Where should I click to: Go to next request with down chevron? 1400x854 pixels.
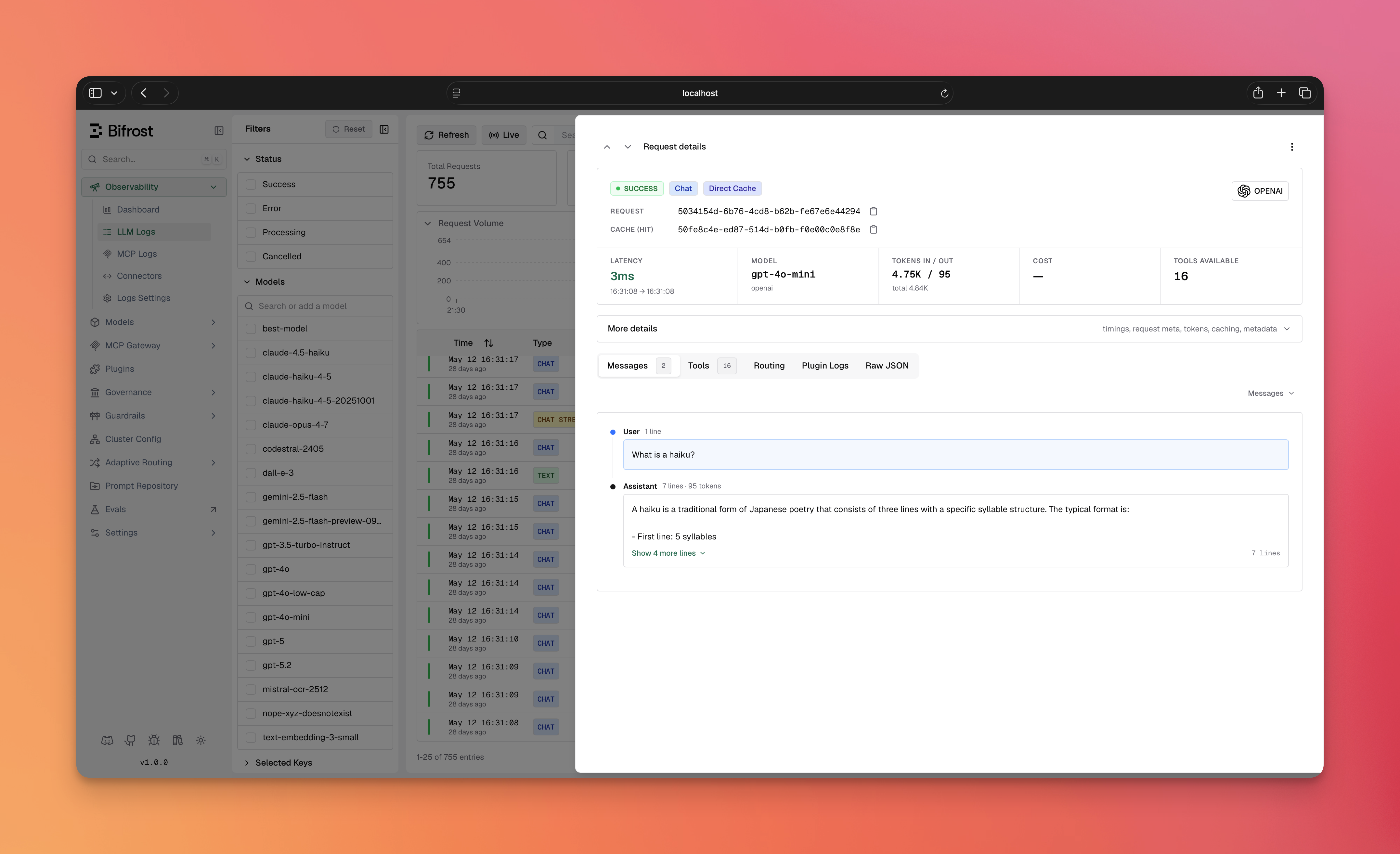coord(627,147)
